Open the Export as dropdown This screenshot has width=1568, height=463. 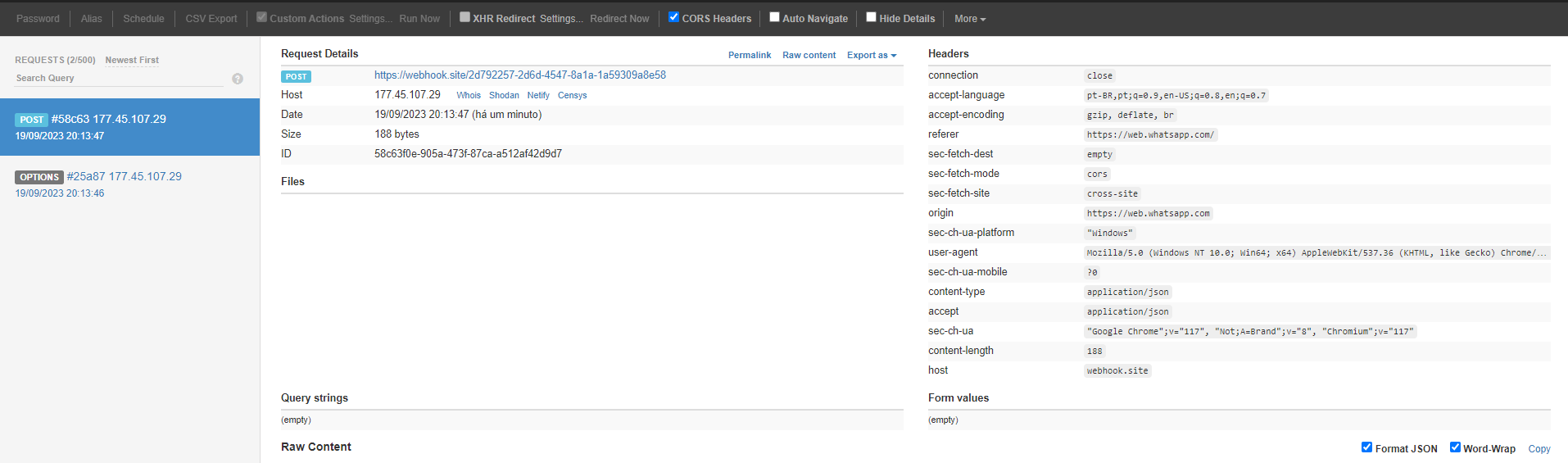click(x=872, y=55)
